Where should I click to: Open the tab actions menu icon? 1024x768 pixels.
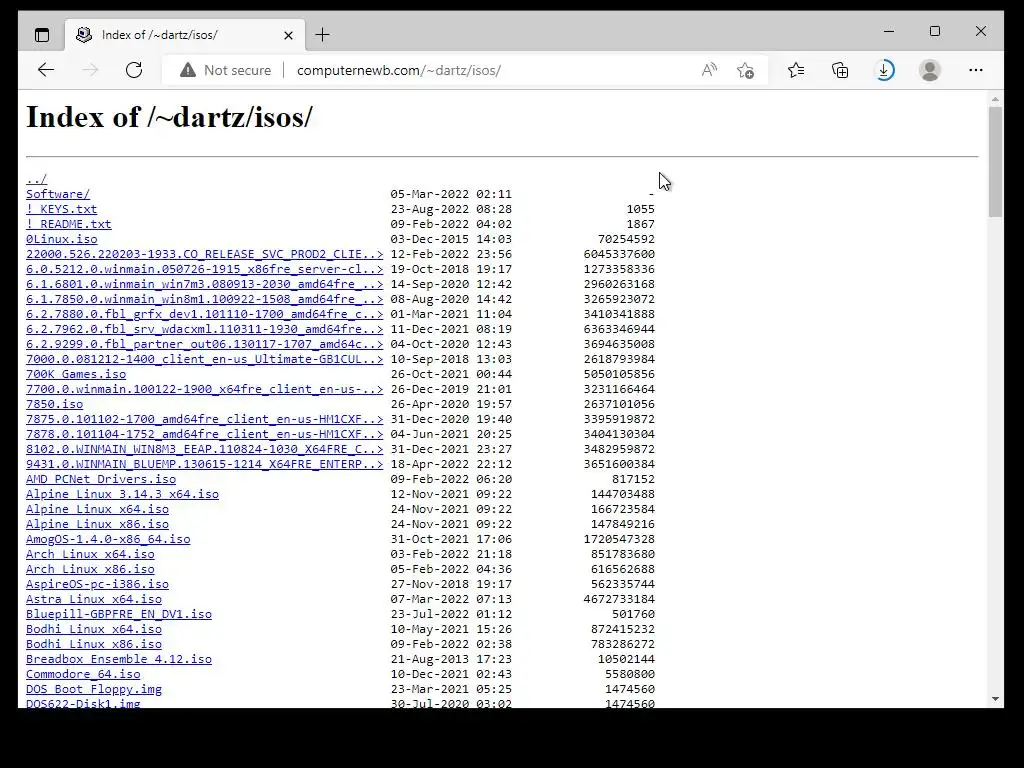[42, 35]
